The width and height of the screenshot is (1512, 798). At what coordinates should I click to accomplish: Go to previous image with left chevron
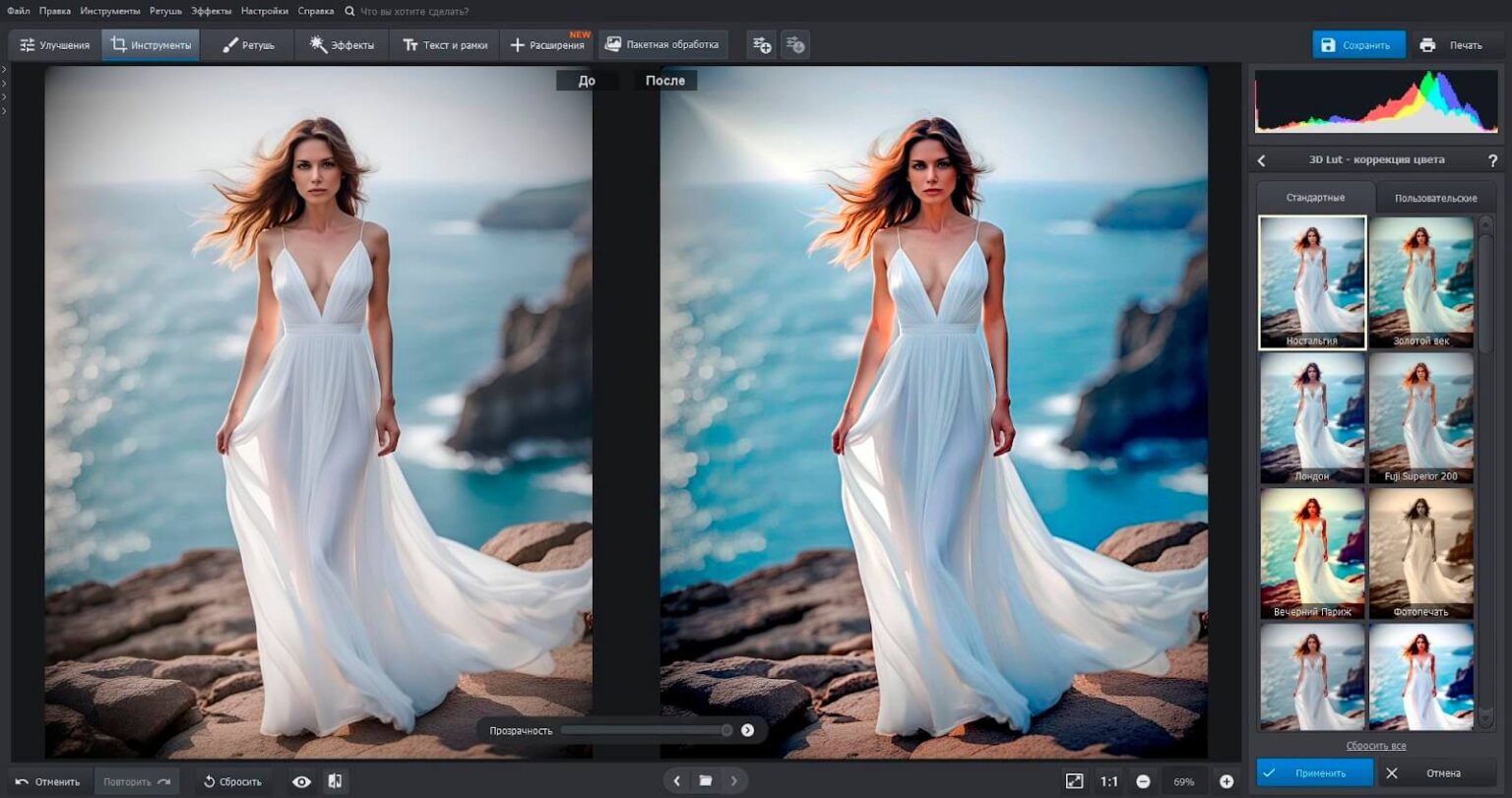(677, 781)
